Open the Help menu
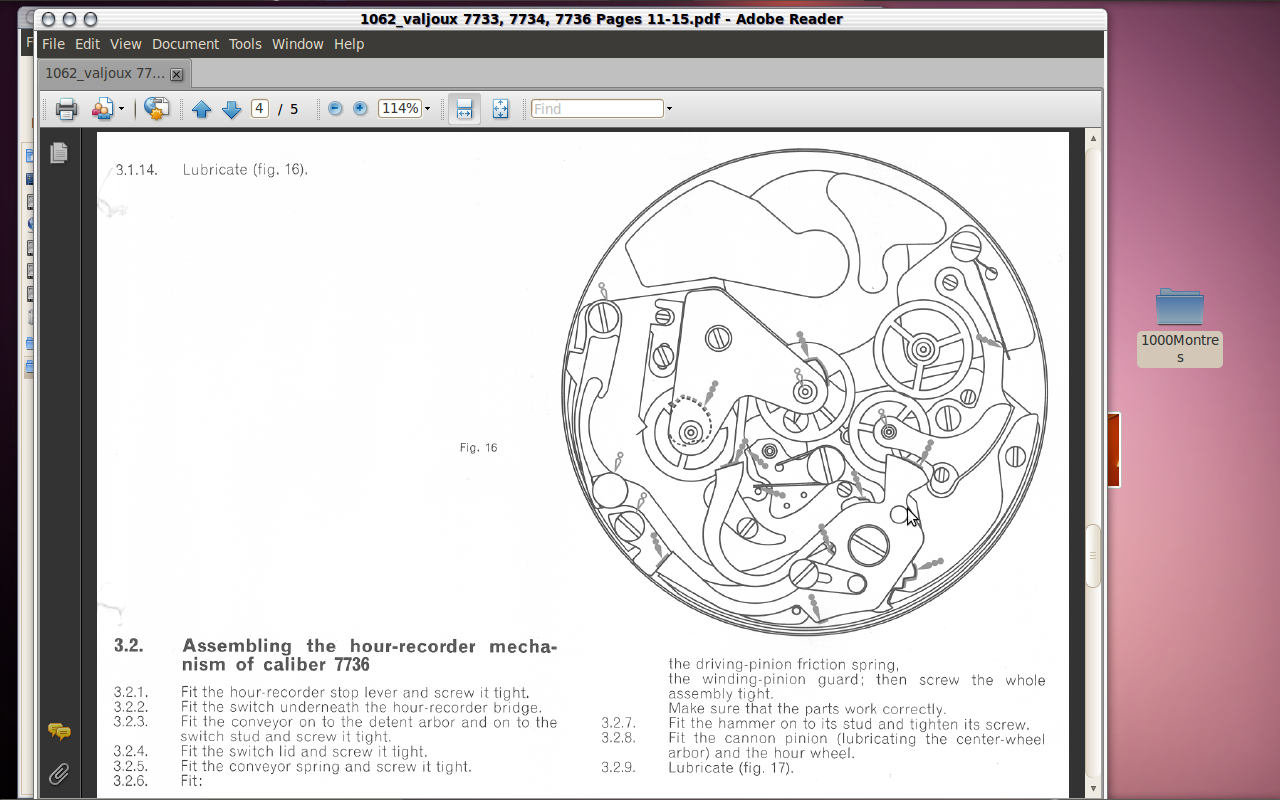Viewport: 1280px width, 800px height. coord(349,44)
